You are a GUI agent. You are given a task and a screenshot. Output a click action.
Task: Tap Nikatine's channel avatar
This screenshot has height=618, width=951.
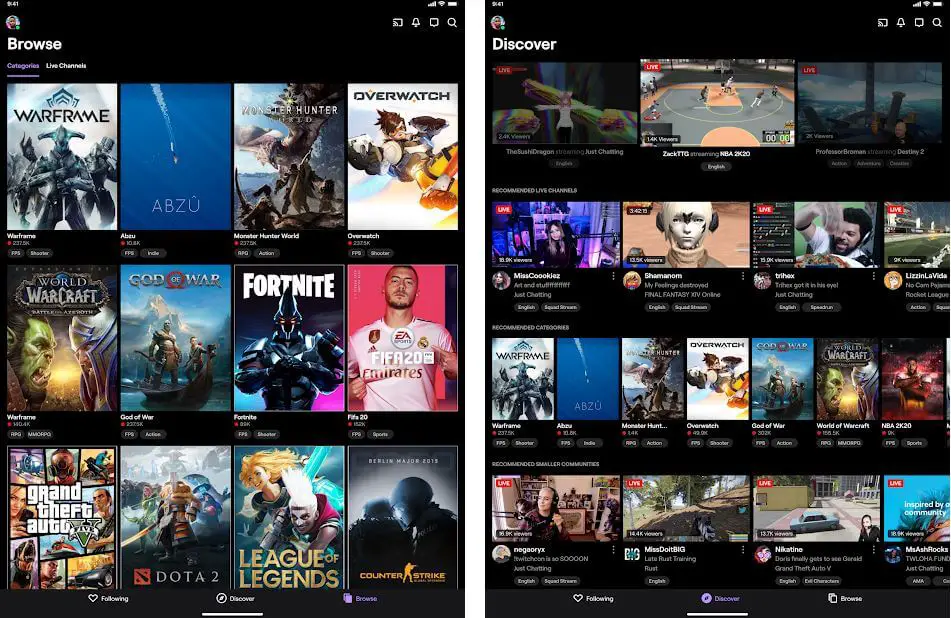click(x=762, y=554)
